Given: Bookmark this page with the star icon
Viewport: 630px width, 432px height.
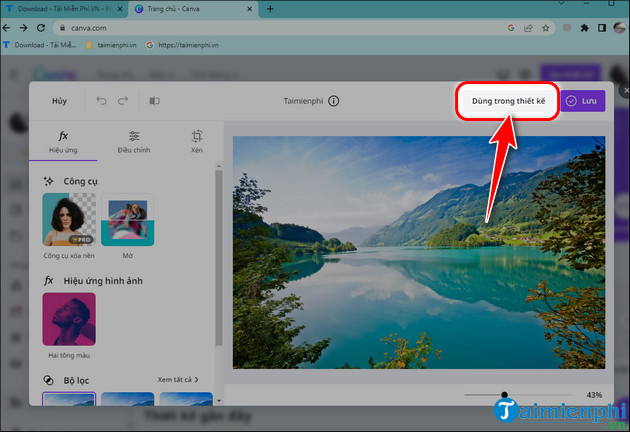Looking at the screenshot, I should pos(545,28).
